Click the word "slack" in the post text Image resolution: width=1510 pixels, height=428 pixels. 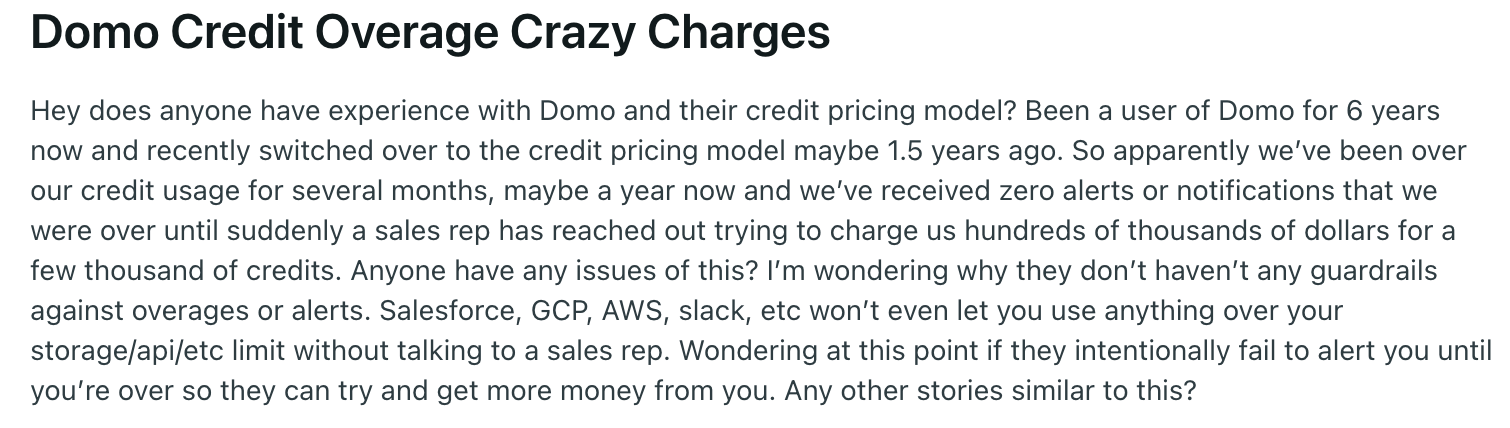[711, 310]
